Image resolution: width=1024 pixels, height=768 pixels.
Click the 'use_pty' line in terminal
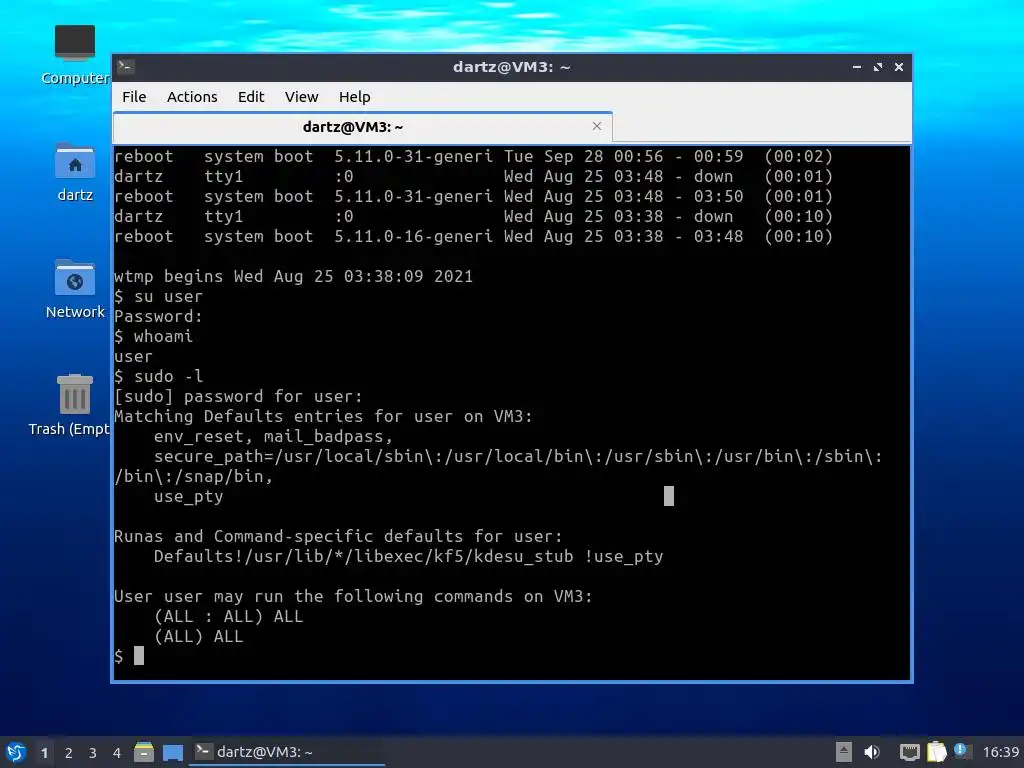(189, 496)
